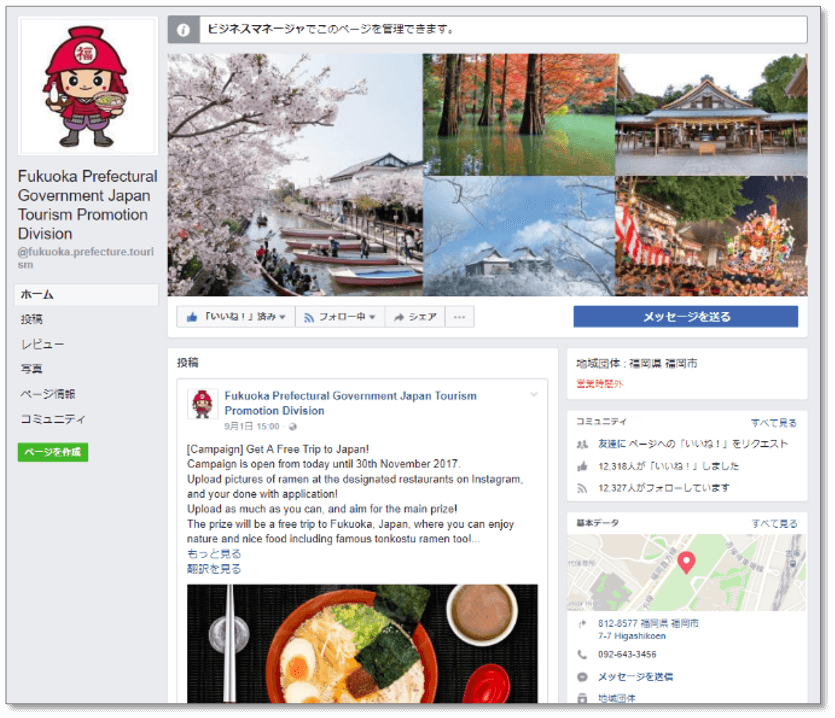Click the post author's mascot avatar
This screenshot has width=835, height=718.
[202, 404]
